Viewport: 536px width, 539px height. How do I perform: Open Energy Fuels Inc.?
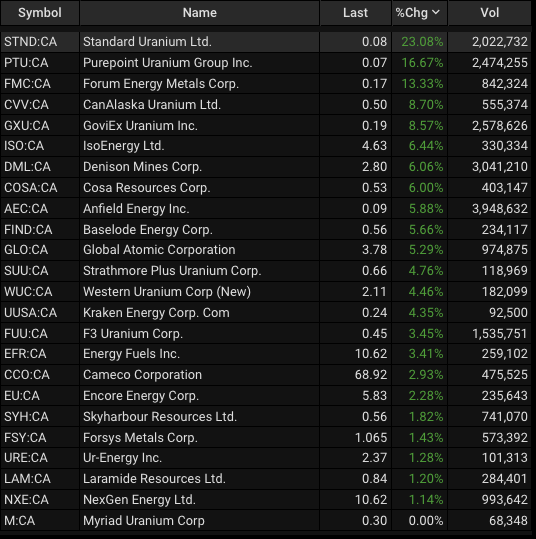tap(131, 354)
